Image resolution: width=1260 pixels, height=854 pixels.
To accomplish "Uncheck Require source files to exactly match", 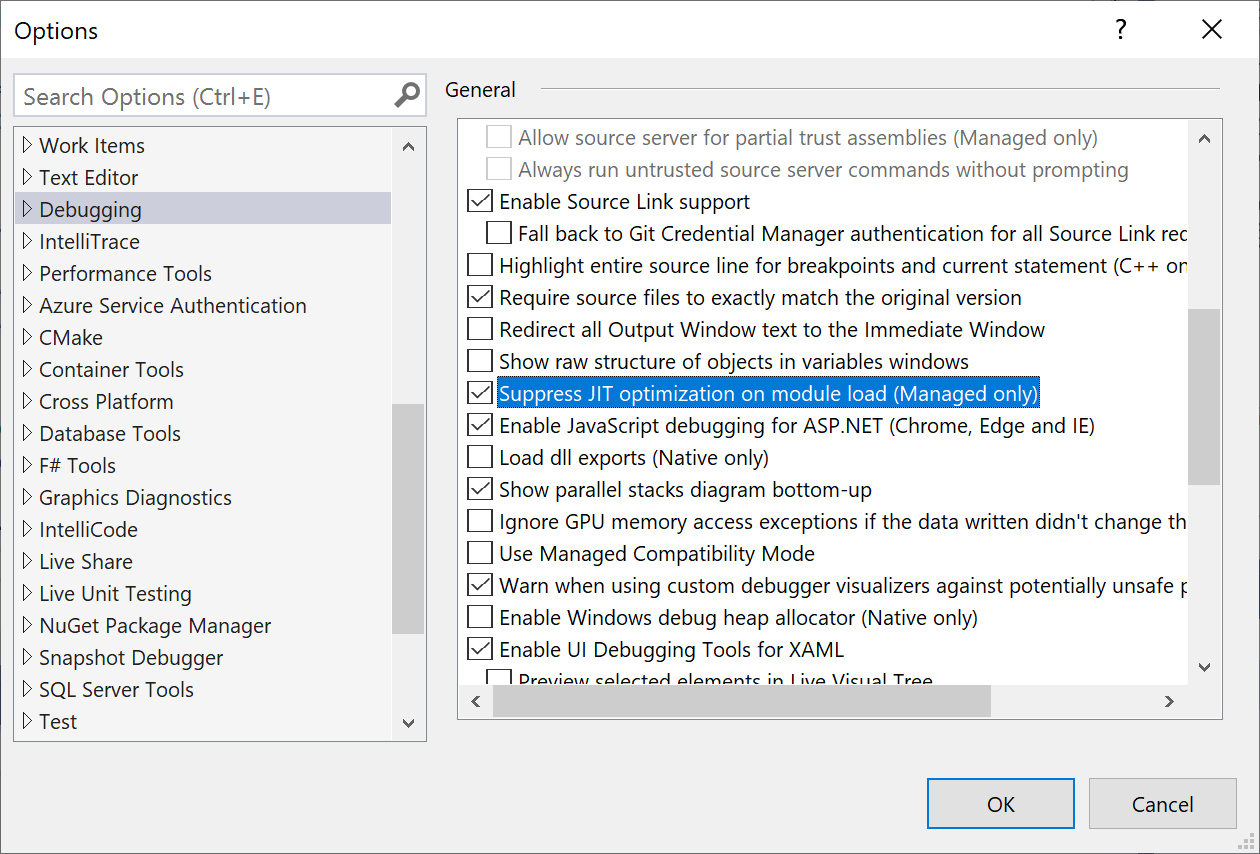I will (x=479, y=296).
